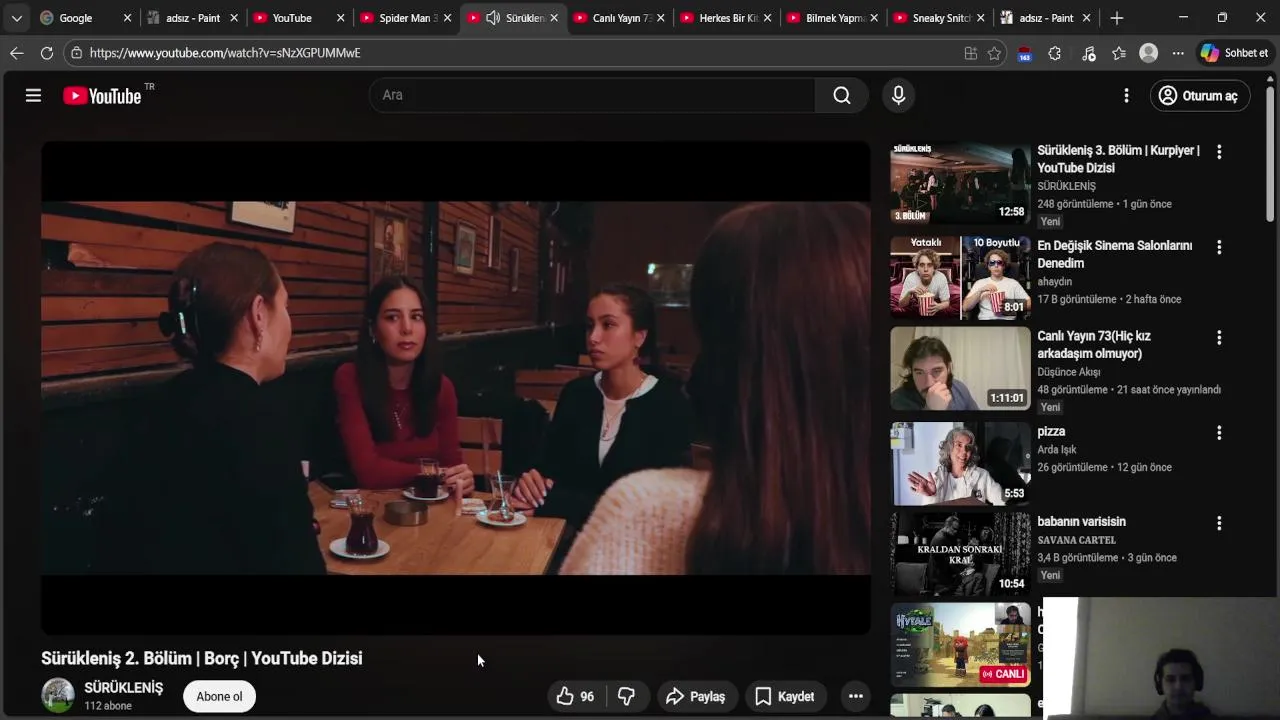
Task: Open Copilot Sohbet et button
Action: coord(1235,53)
